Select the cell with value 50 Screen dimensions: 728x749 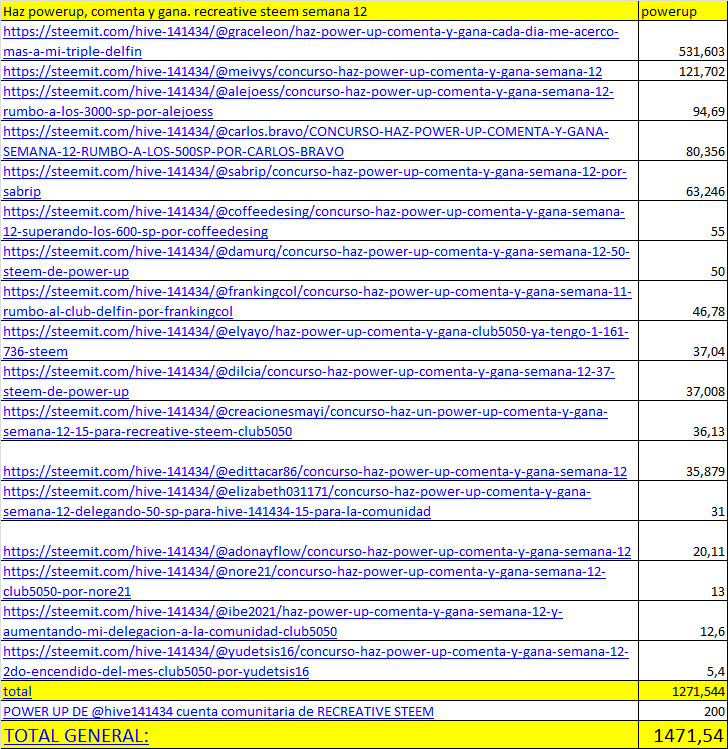pos(683,261)
